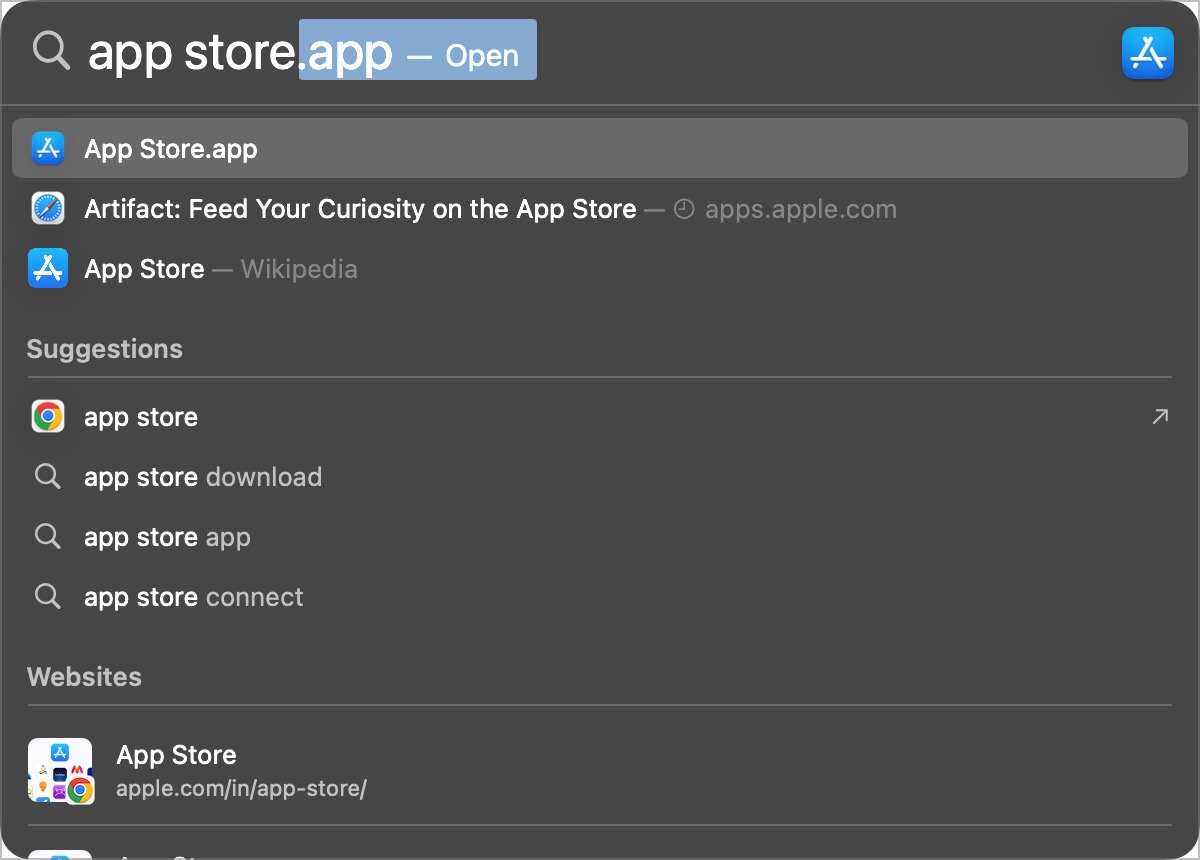The height and width of the screenshot is (860, 1200).
Task: Click the large App Store icon in search bar
Action: tap(1147, 53)
